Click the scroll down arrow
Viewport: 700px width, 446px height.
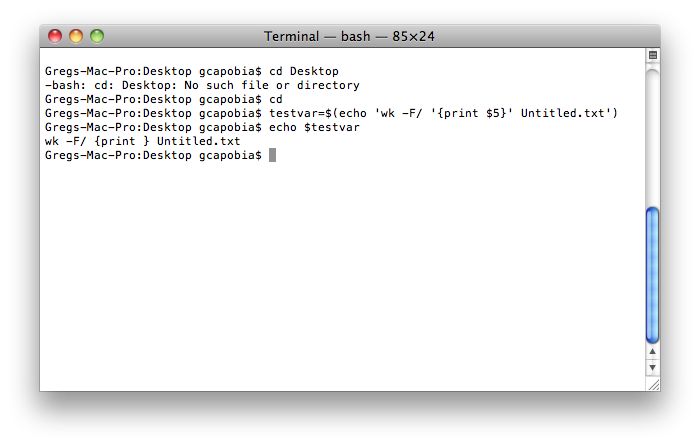tap(653, 367)
